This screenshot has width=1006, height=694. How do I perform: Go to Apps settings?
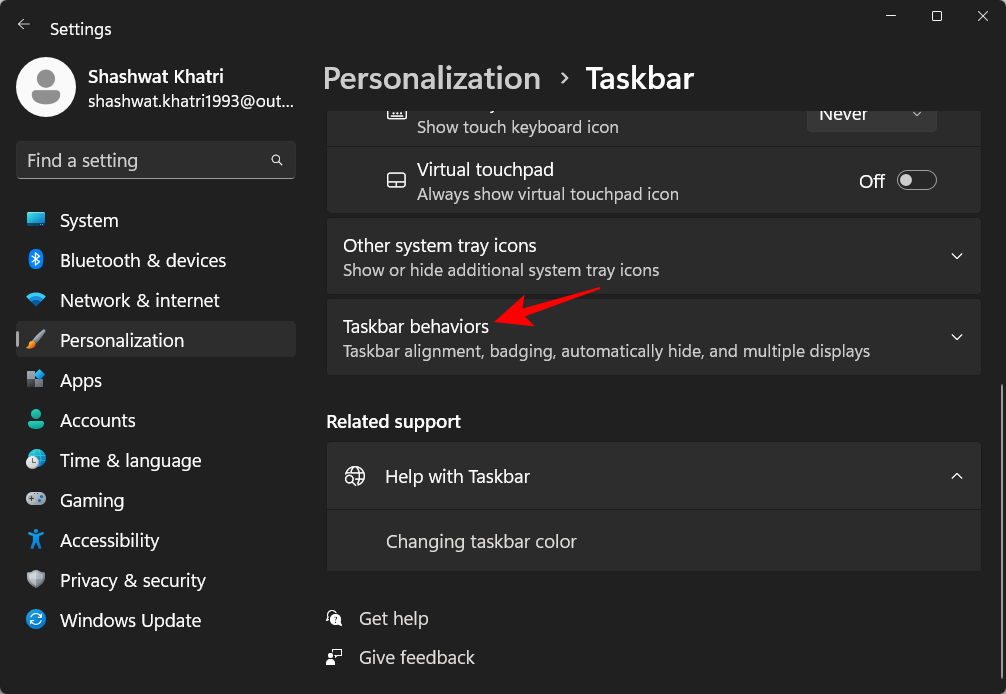pos(80,380)
